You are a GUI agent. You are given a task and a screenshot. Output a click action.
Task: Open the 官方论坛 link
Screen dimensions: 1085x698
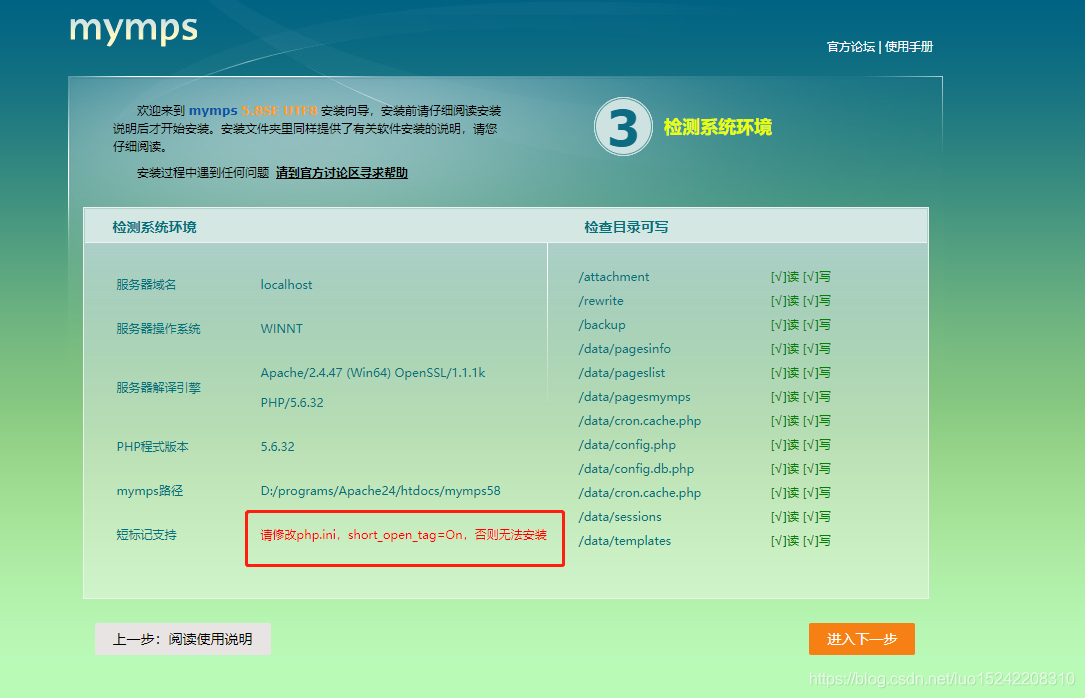pyautogui.click(x=850, y=46)
